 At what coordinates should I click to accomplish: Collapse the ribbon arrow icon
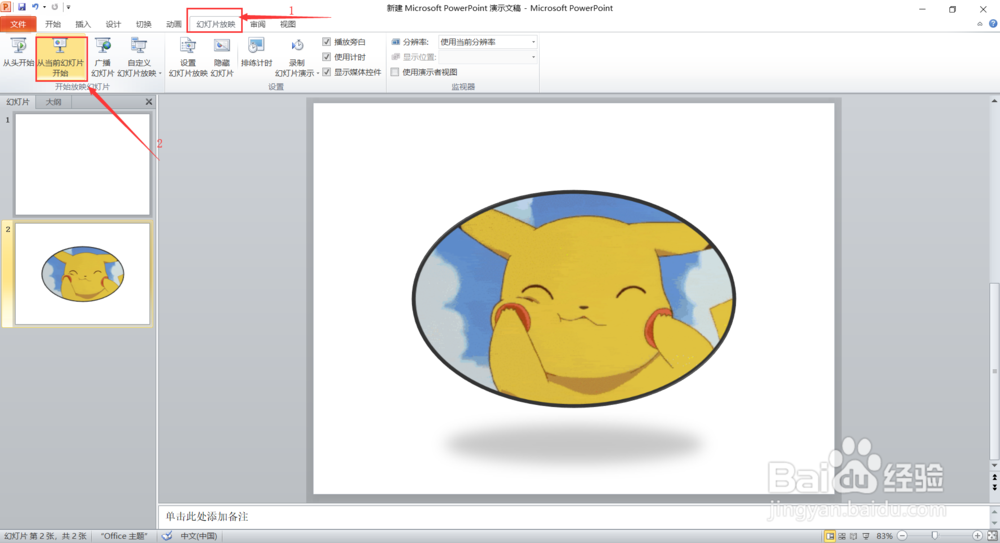[980, 24]
